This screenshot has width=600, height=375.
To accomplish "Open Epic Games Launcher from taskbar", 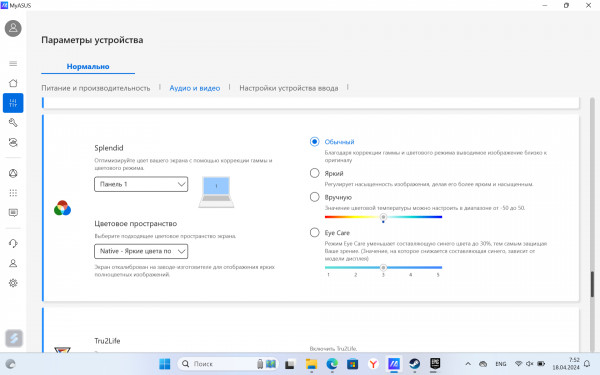I will coord(435,364).
